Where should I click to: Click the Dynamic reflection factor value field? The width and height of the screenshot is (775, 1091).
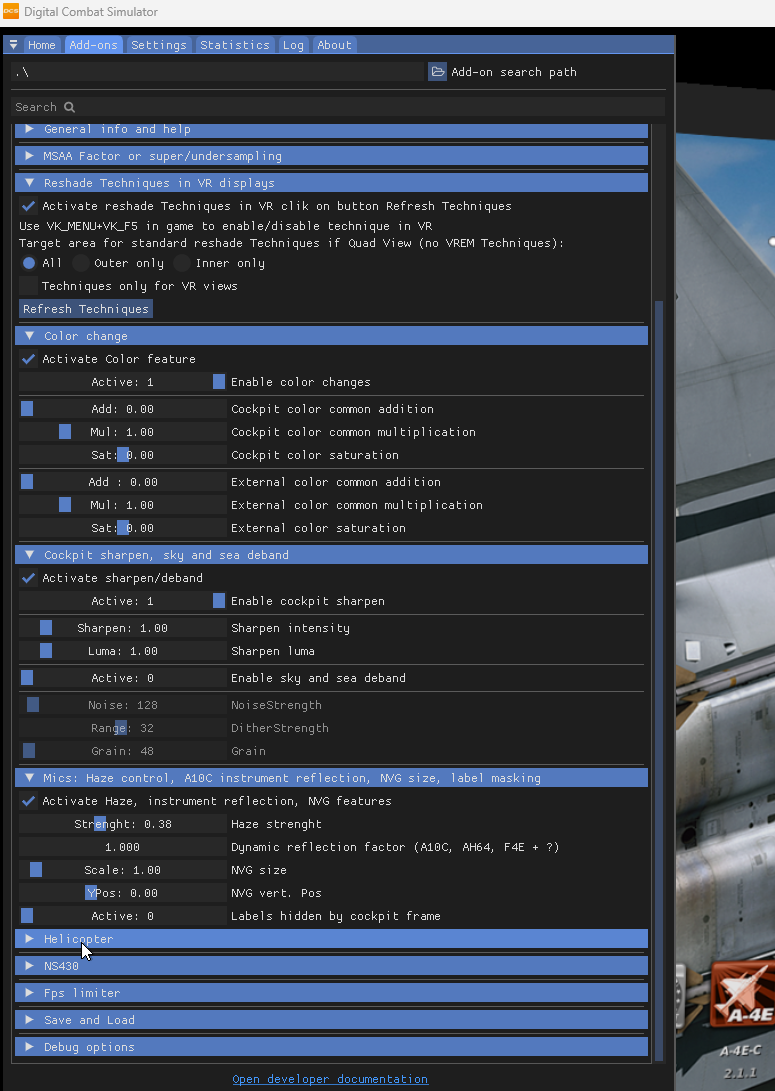click(122, 847)
